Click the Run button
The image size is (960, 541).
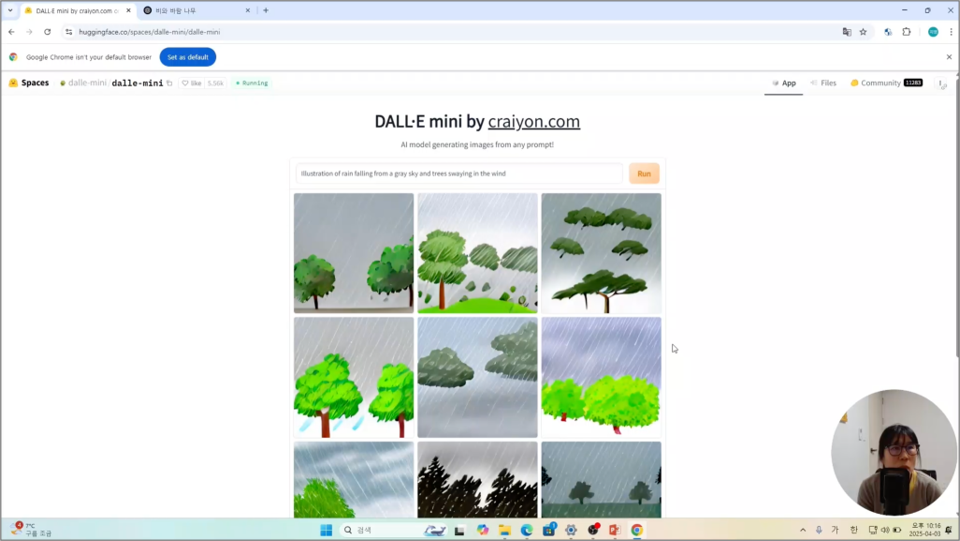[x=644, y=174]
